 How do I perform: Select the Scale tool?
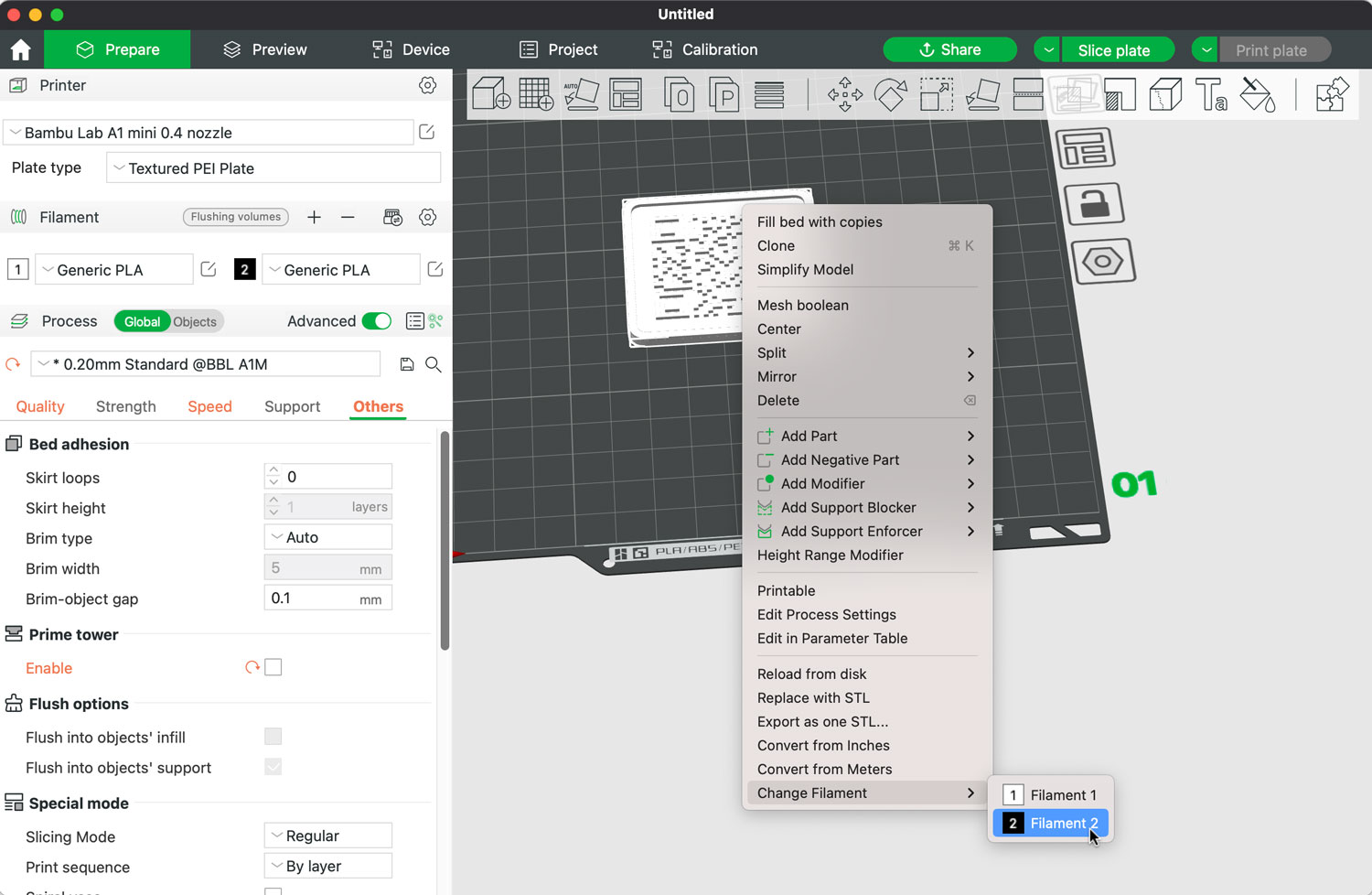(937, 94)
